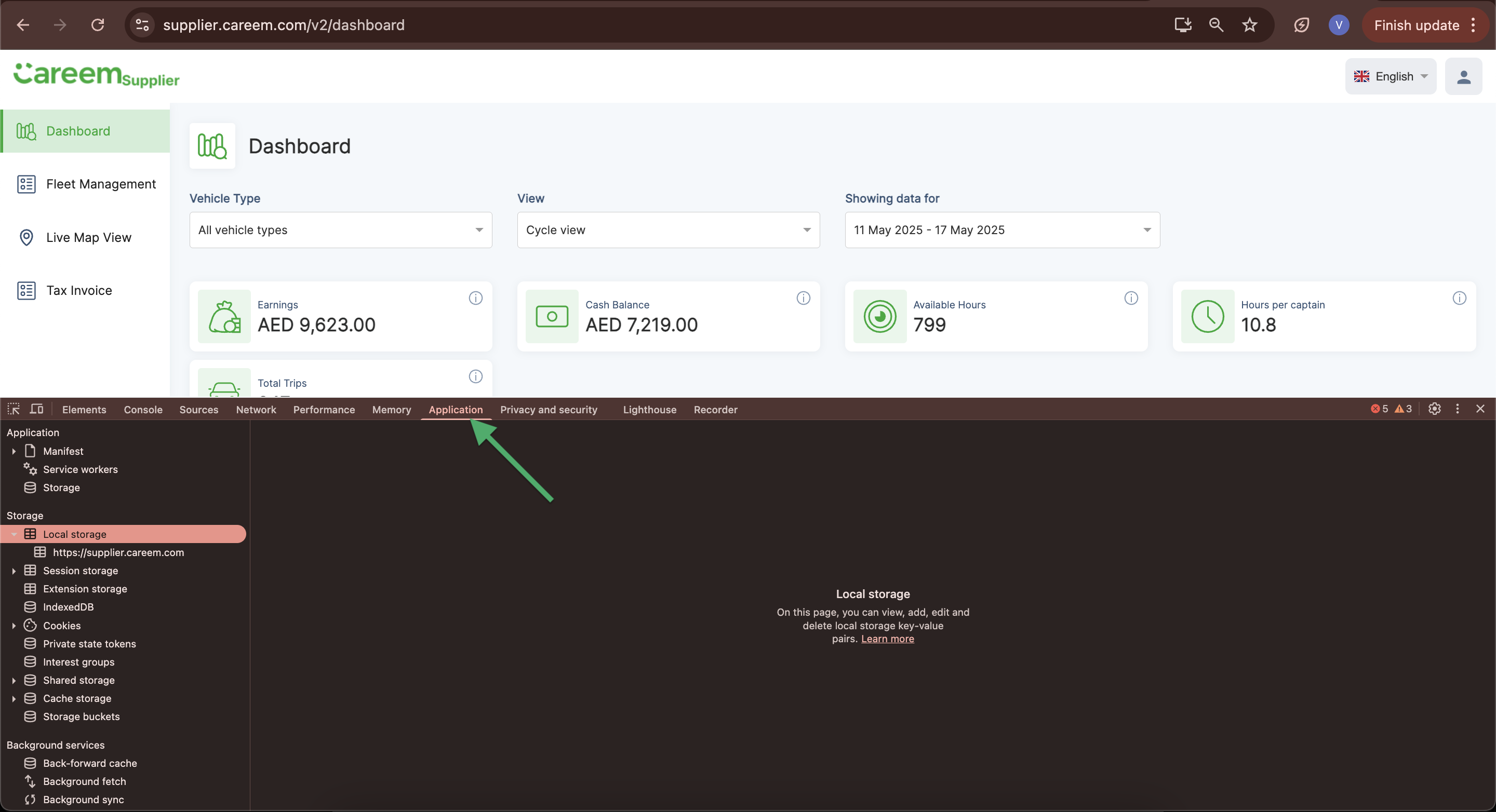Screen dimensions: 1496x812
Task: Open the English language dropdown
Action: click(x=1391, y=77)
